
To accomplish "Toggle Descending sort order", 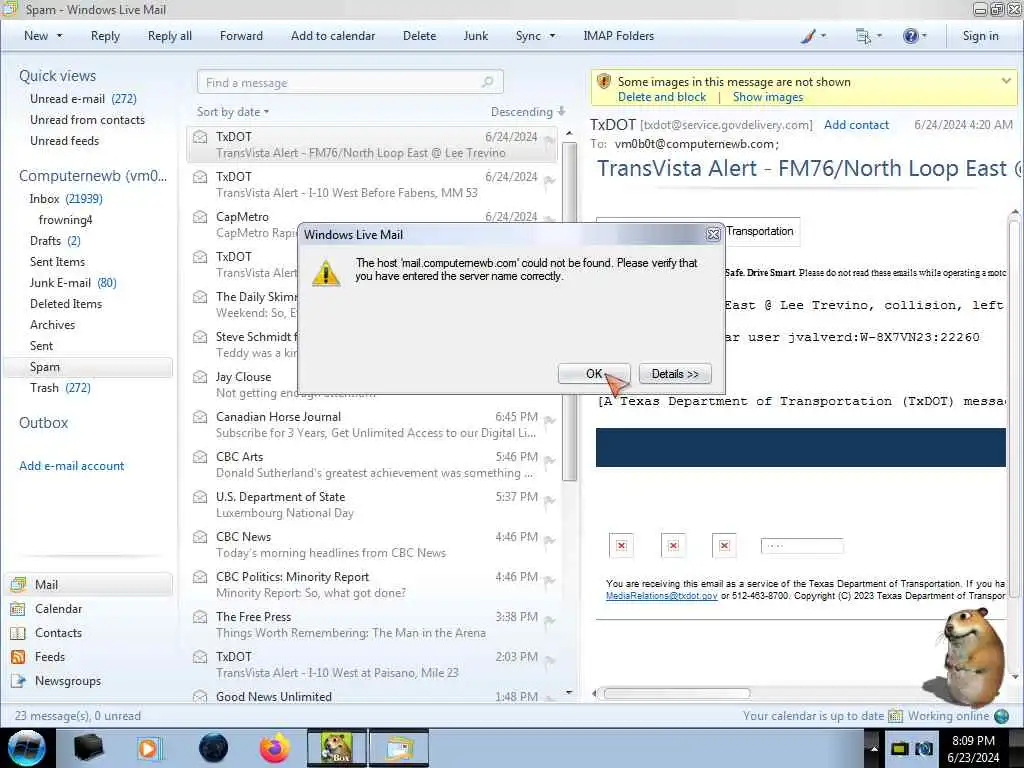I will click(528, 112).
